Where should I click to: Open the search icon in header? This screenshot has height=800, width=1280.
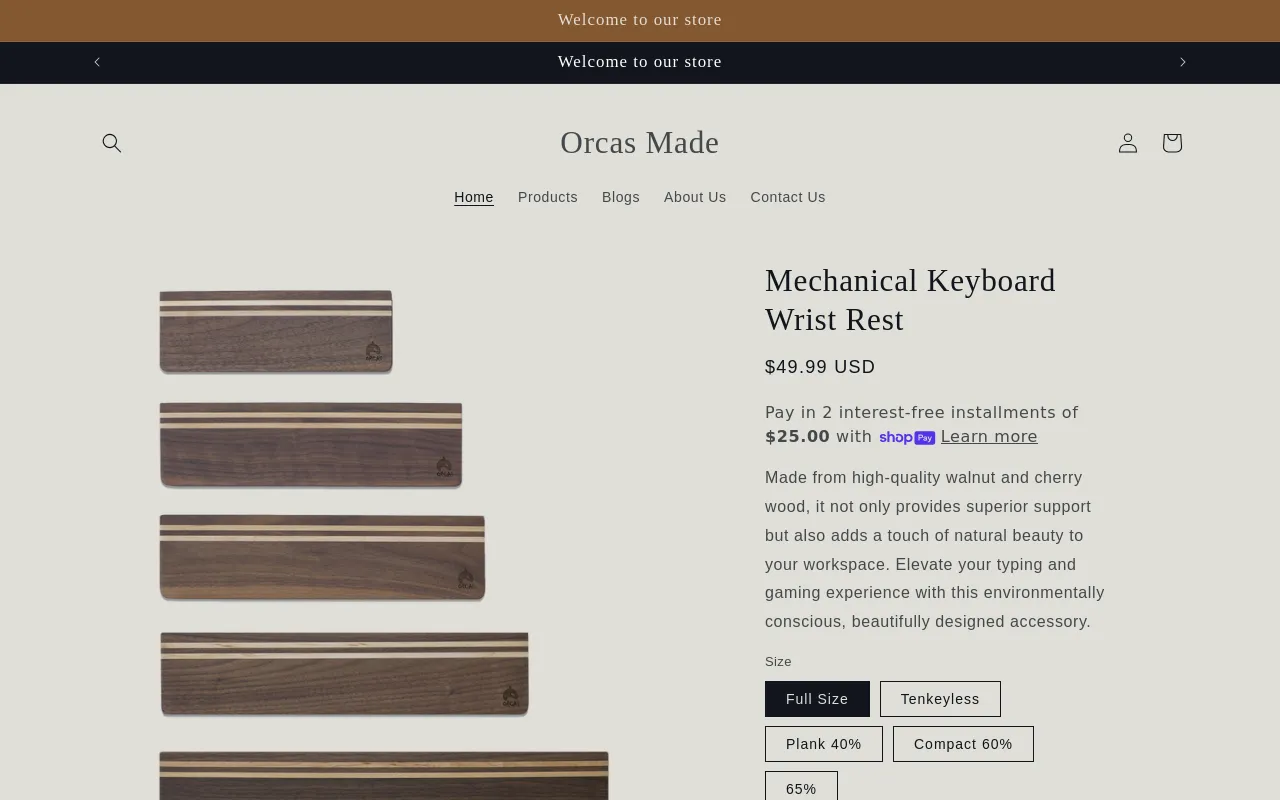(112, 143)
